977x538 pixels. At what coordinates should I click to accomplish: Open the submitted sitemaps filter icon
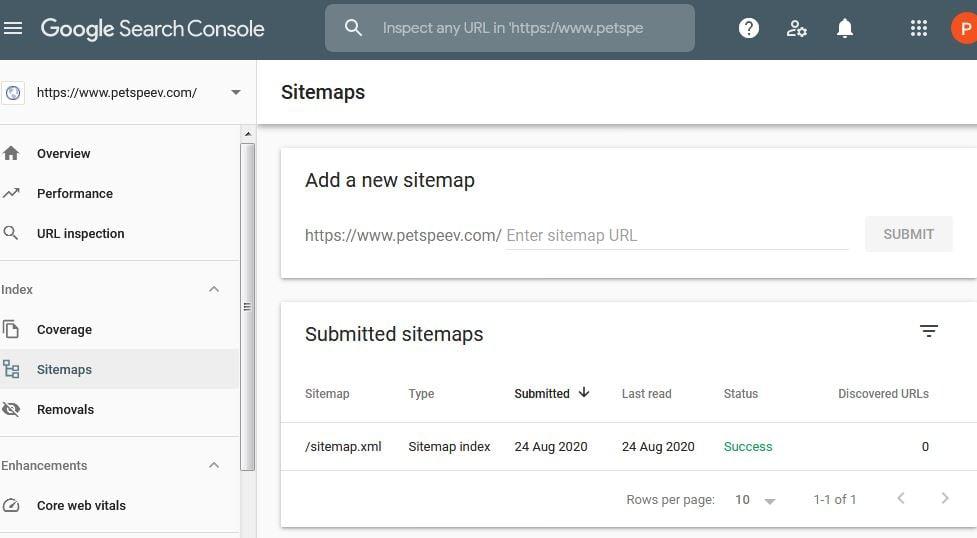pyautogui.click(x=928, y=331)
